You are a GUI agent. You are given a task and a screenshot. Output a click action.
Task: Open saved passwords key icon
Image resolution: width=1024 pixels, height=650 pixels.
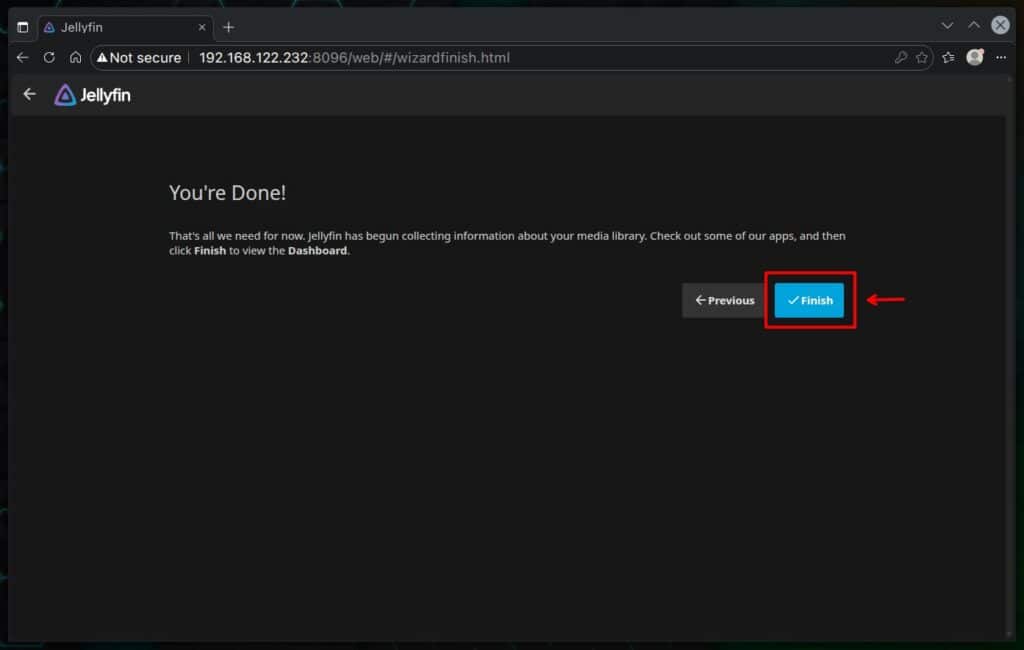900,57
